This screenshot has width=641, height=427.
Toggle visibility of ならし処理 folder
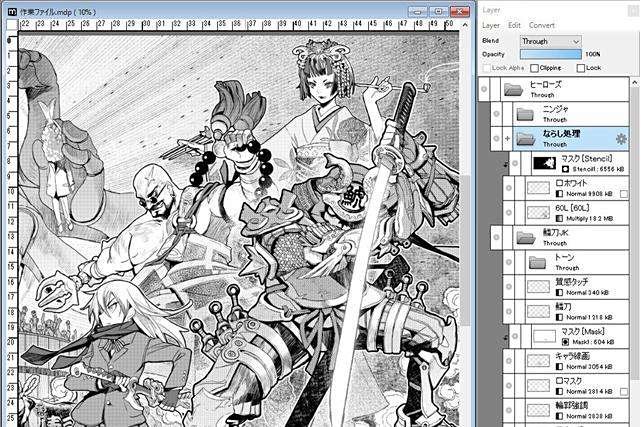pos(496,139)
